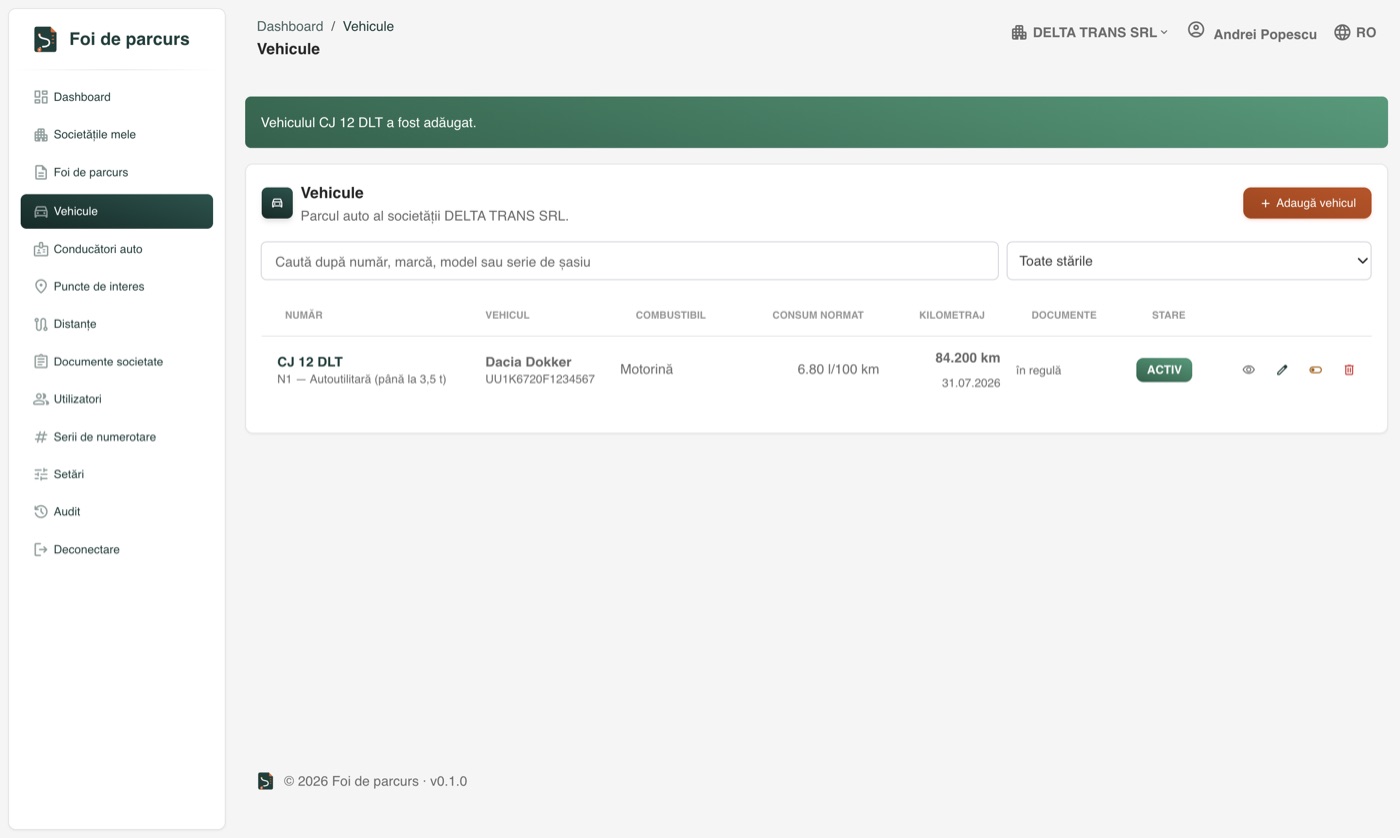Click the vehicle search input field
Screen dimensions: 1400x838
[x=629, y=261]
